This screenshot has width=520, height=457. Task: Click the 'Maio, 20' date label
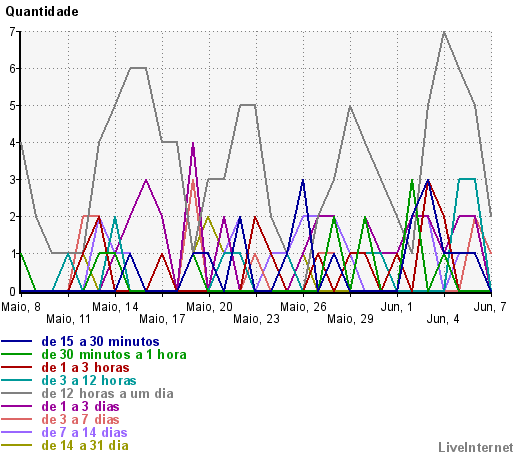pos(209,307)
